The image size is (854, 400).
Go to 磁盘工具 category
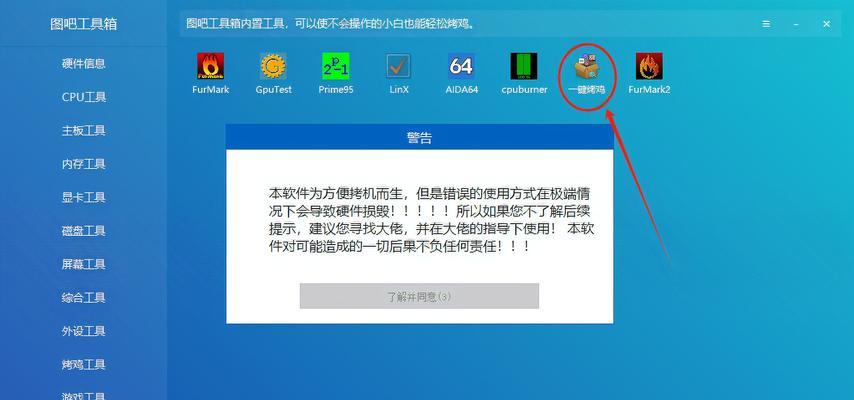[83, 231]
